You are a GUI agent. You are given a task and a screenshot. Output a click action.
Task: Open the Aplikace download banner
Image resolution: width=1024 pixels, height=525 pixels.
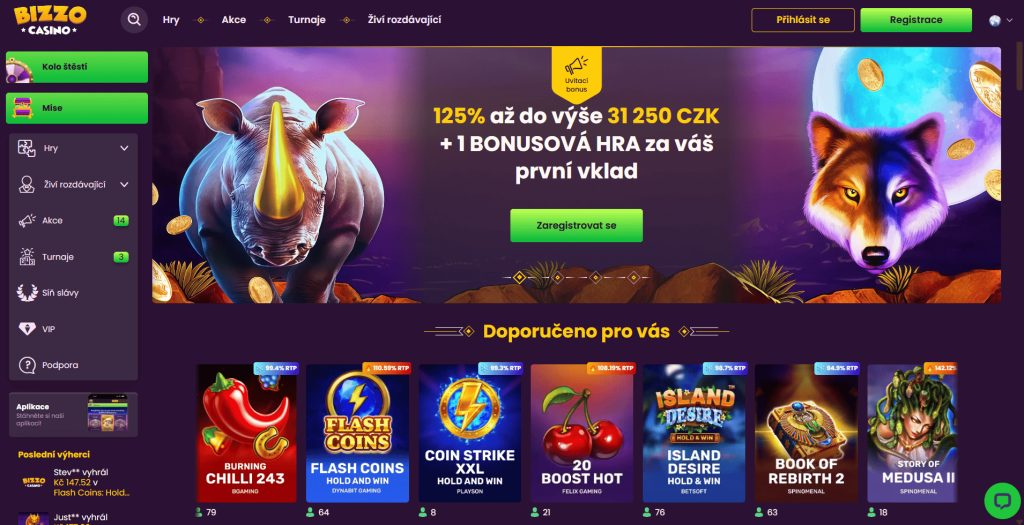tap(73, 414)
